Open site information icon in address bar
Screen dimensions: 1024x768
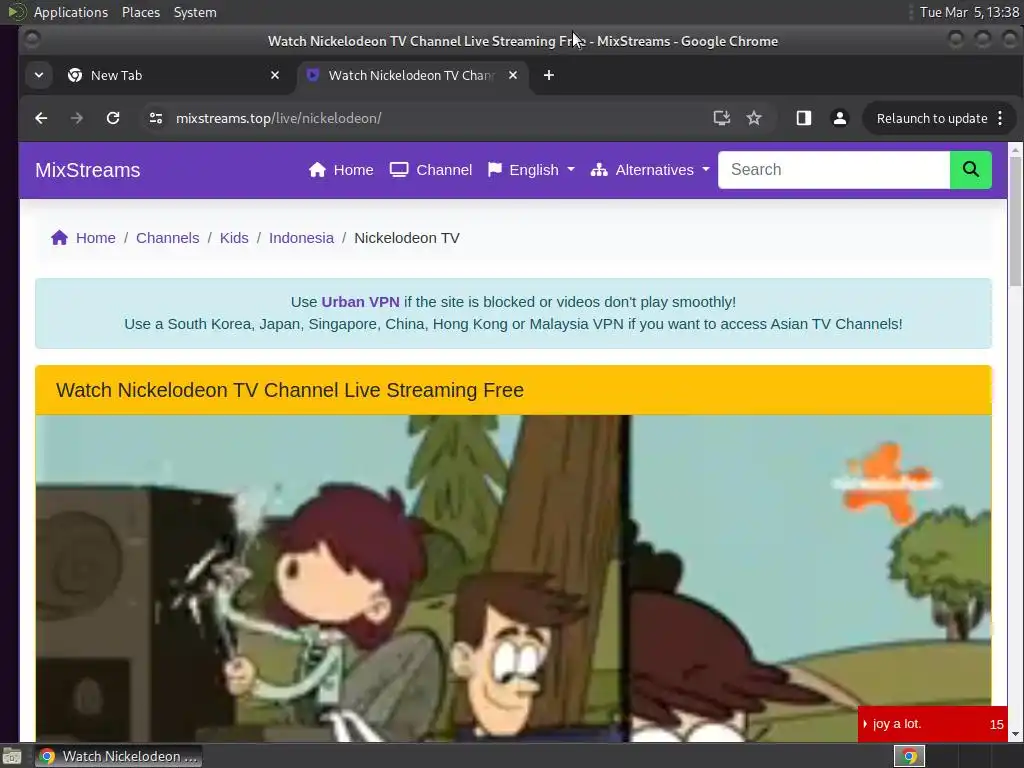155,118
